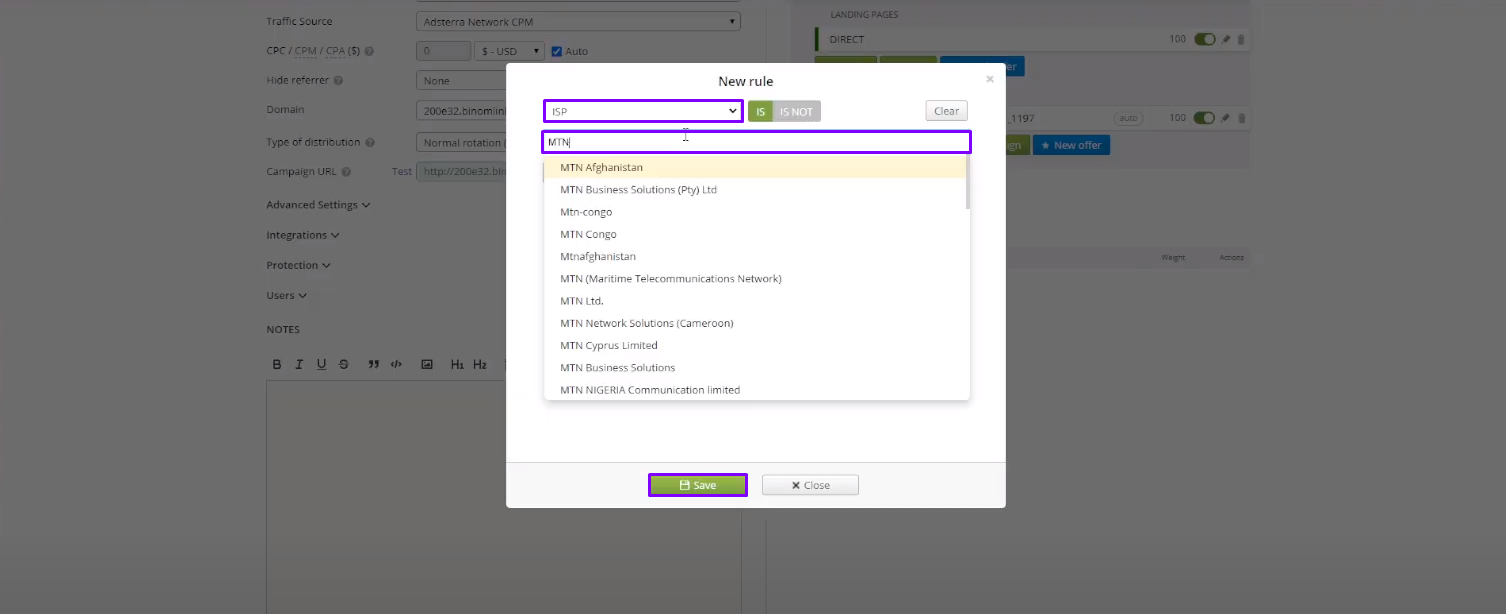
Task: Click the Underline icon in Notes toolbar
Action: [x=321, y=365]
